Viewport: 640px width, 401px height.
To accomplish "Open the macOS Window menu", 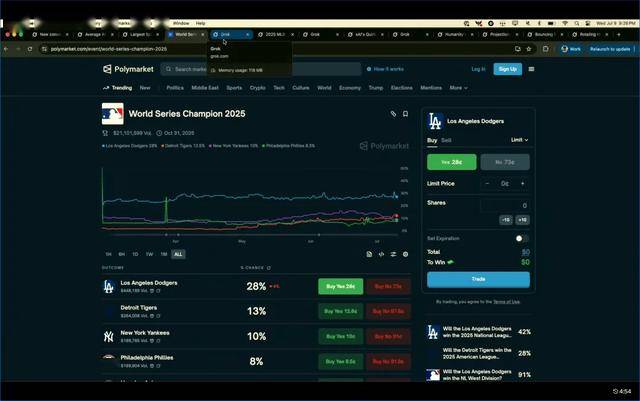I will (181, 23).
